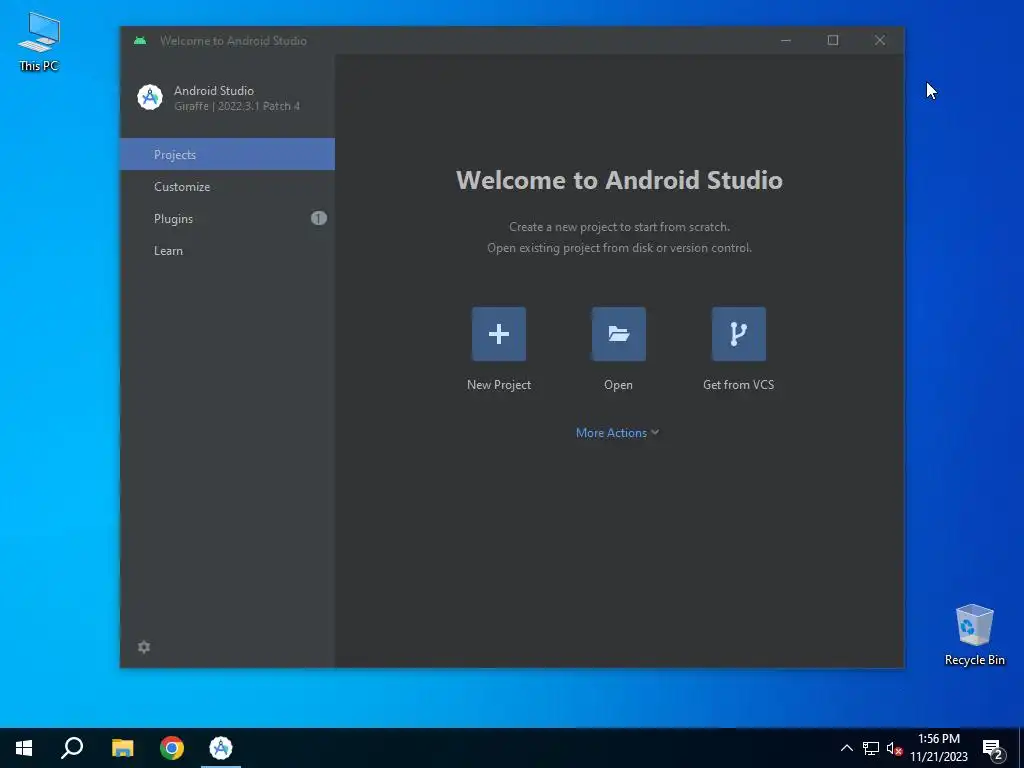Viewport: 1024px width, 768px height.
Task: Switch to the Customize tab
Action: (x=227, y=186)
